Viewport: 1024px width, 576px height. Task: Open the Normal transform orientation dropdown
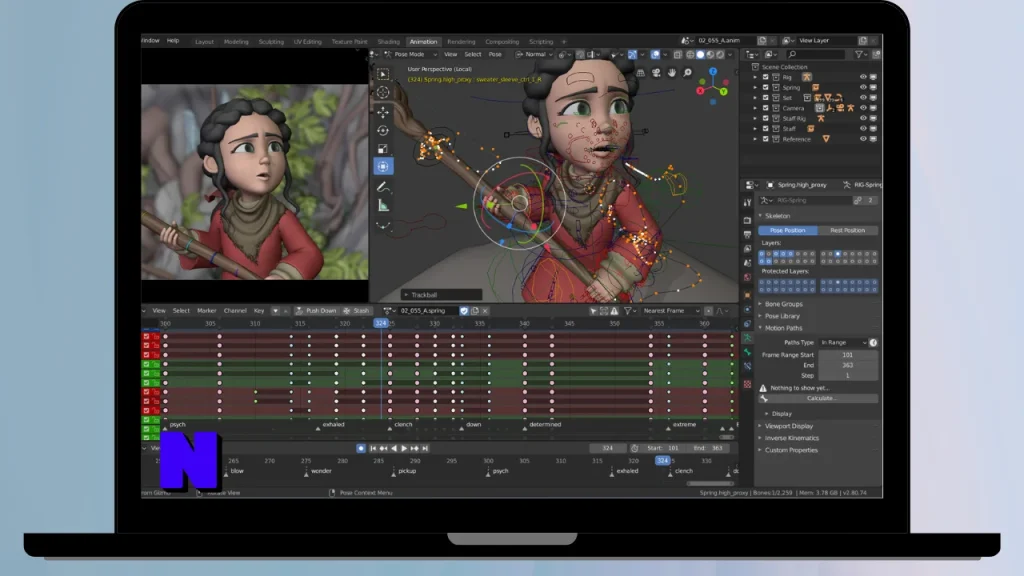tap(534, 55)
